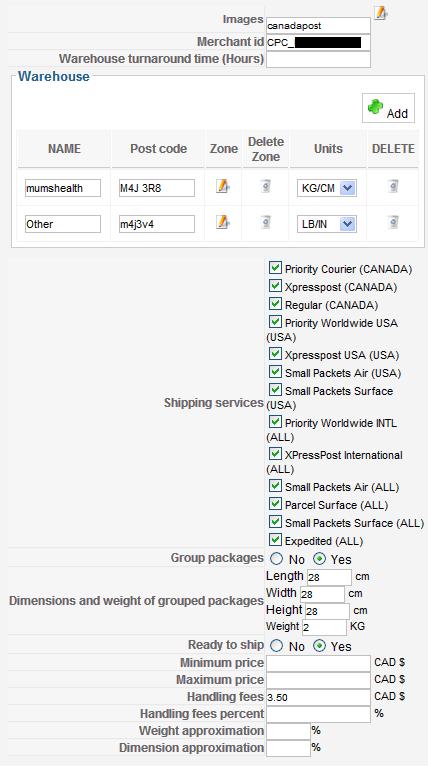This screenshot has height=779, width=428.
Task: Delete the Other warehouse row
Action: (x=393, y=222)
